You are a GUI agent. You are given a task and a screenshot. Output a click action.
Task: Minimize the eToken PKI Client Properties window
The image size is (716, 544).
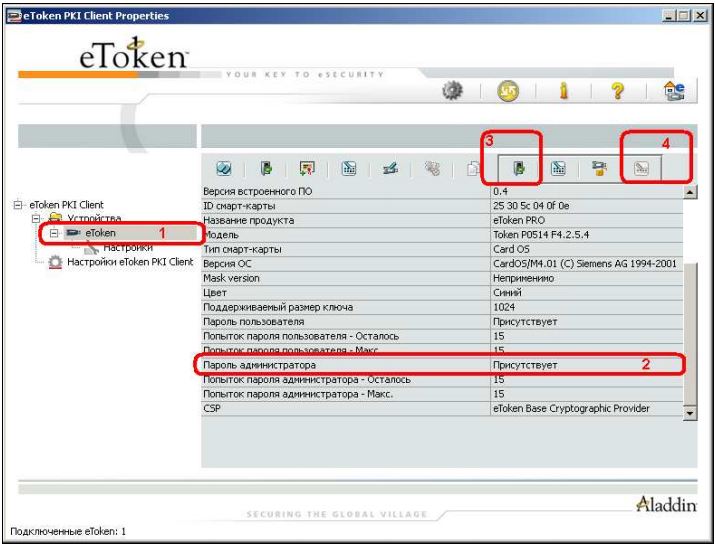669,16
